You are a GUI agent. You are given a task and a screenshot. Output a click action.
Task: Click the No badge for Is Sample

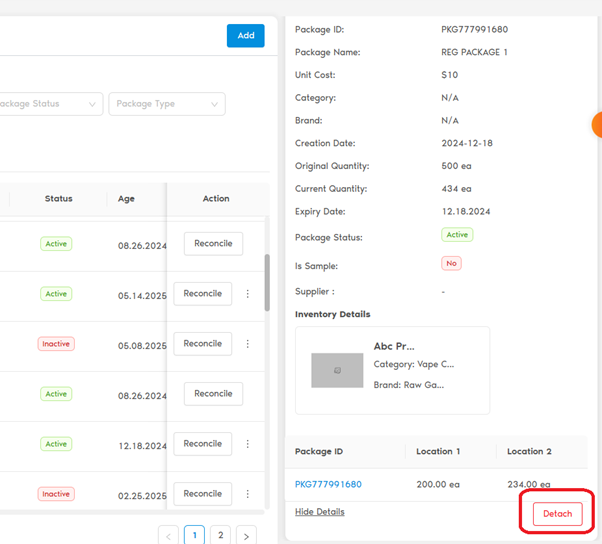click(x=451, y=263)
